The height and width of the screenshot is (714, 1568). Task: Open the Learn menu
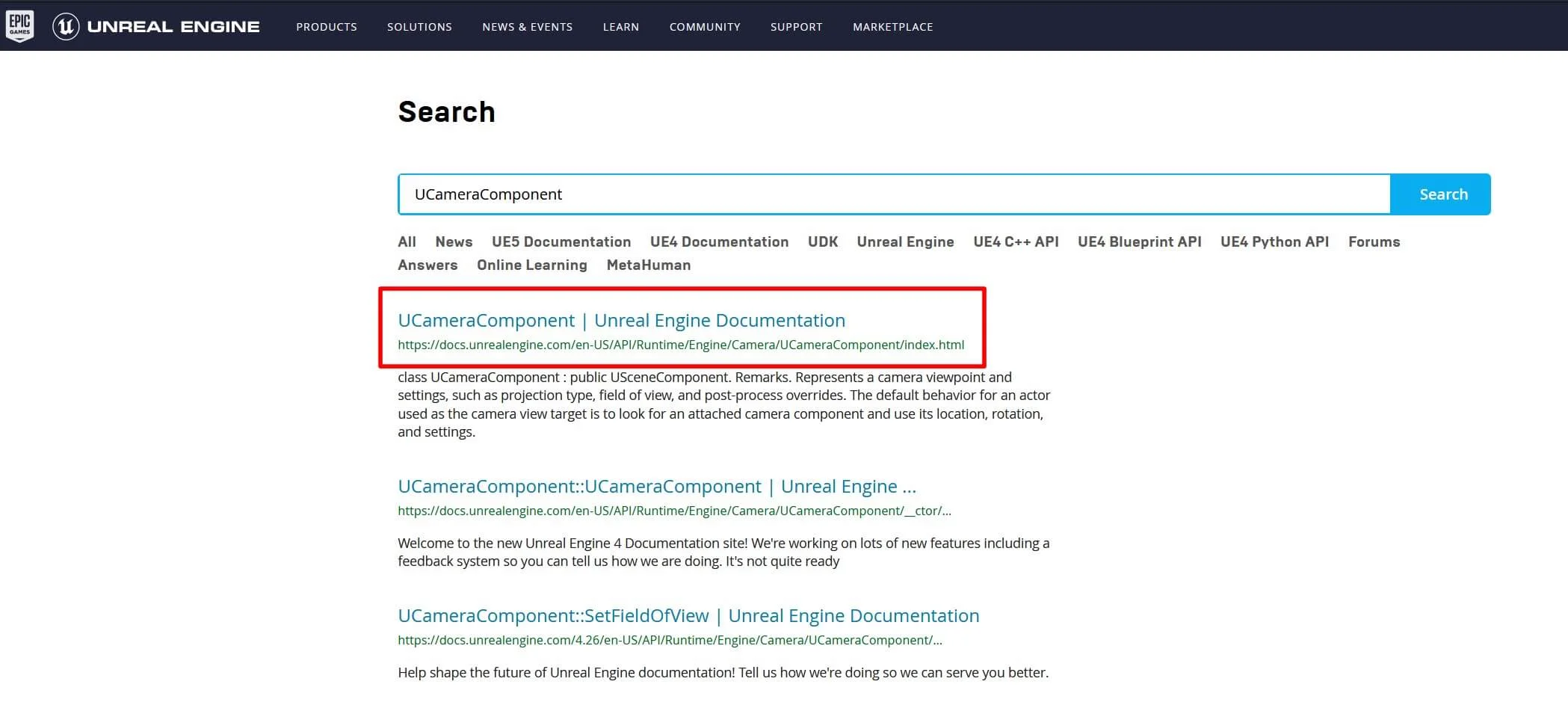(621, 27)
